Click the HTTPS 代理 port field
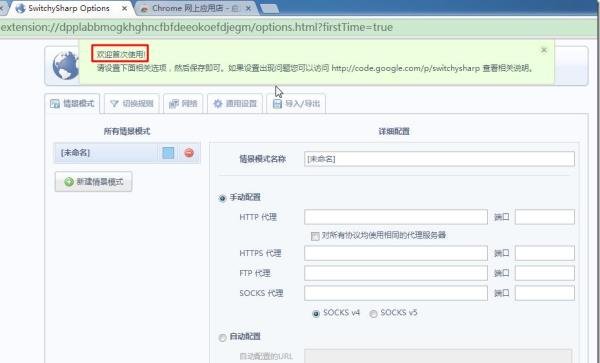 545,253
